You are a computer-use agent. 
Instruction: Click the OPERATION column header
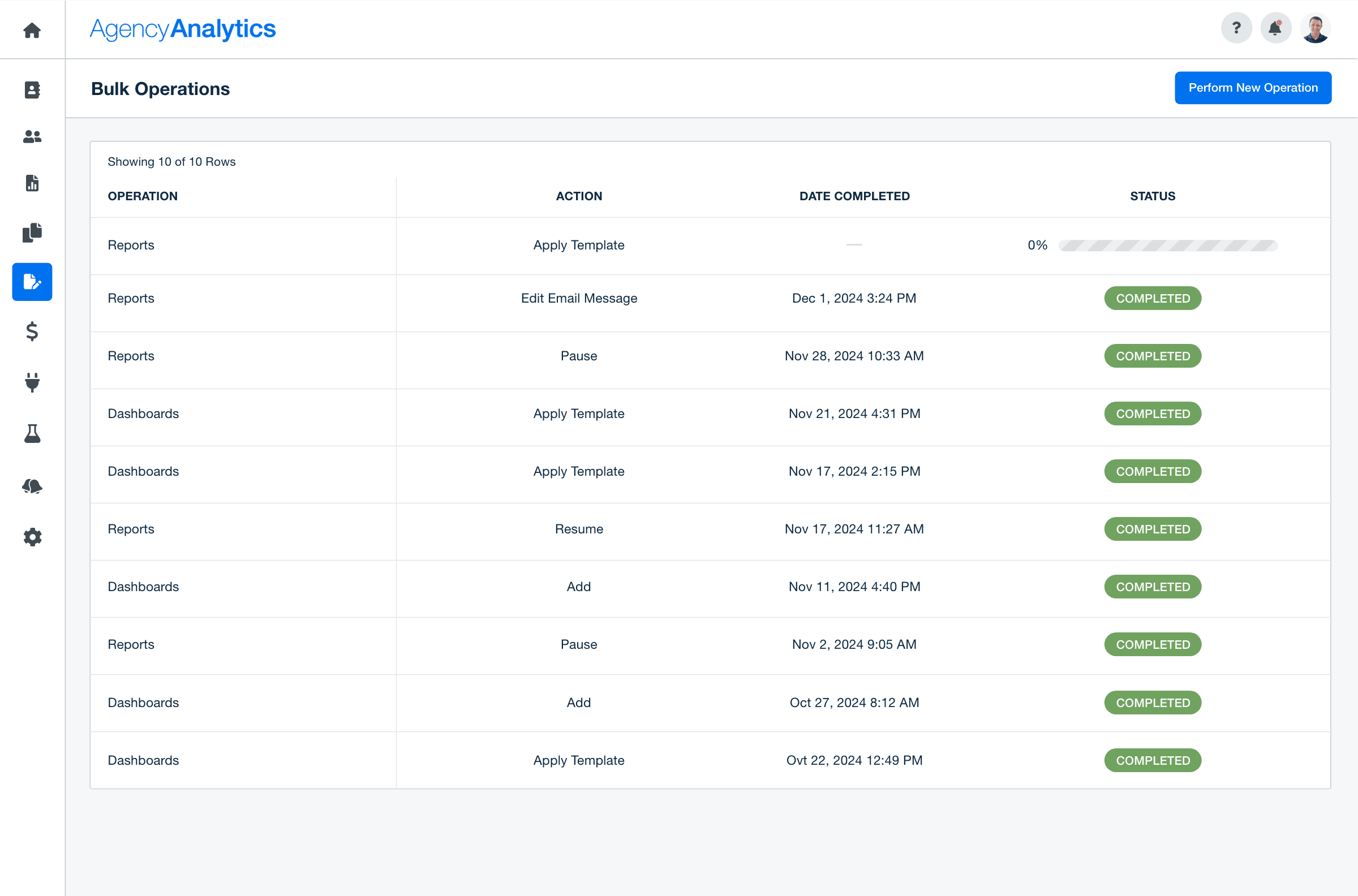tap(143, 196)
